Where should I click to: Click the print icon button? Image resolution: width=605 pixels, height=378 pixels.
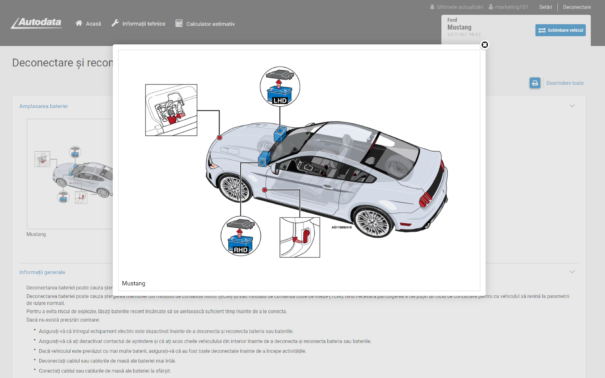tap(535, 83)
